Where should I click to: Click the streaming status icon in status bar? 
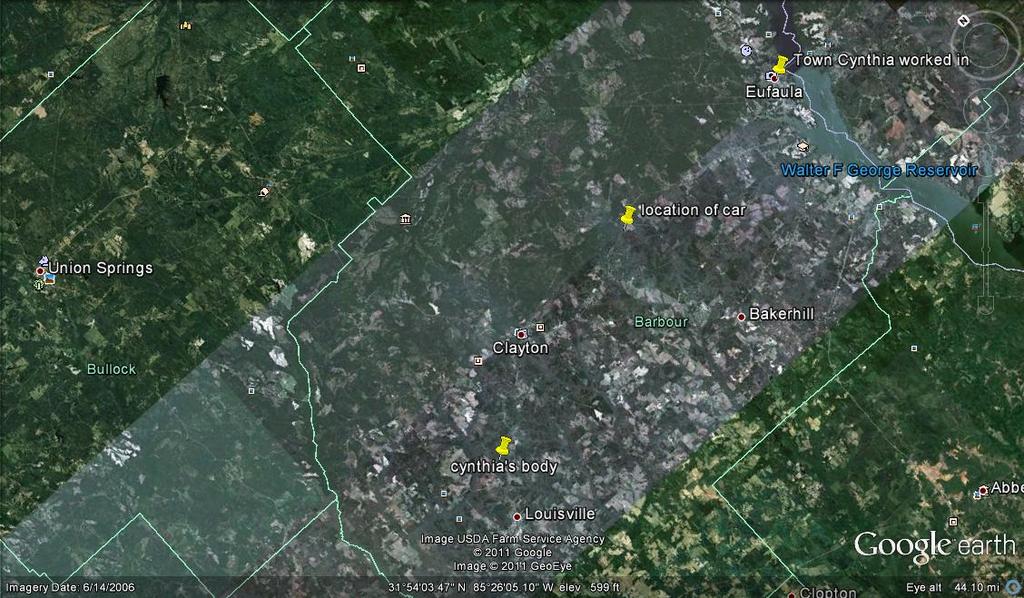1013,587
